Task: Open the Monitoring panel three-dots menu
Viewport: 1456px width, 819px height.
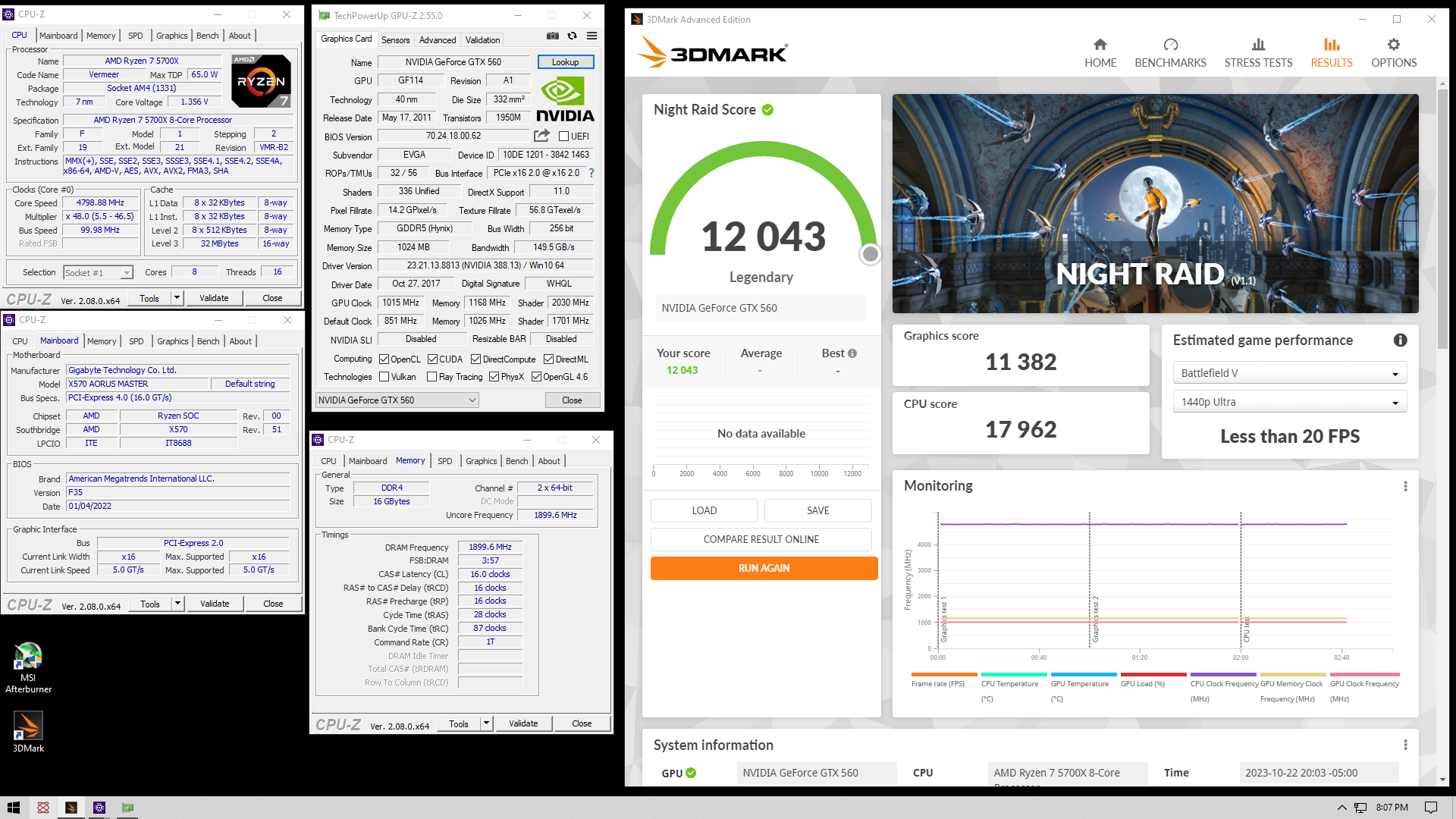Action: tap(1405, 486)
